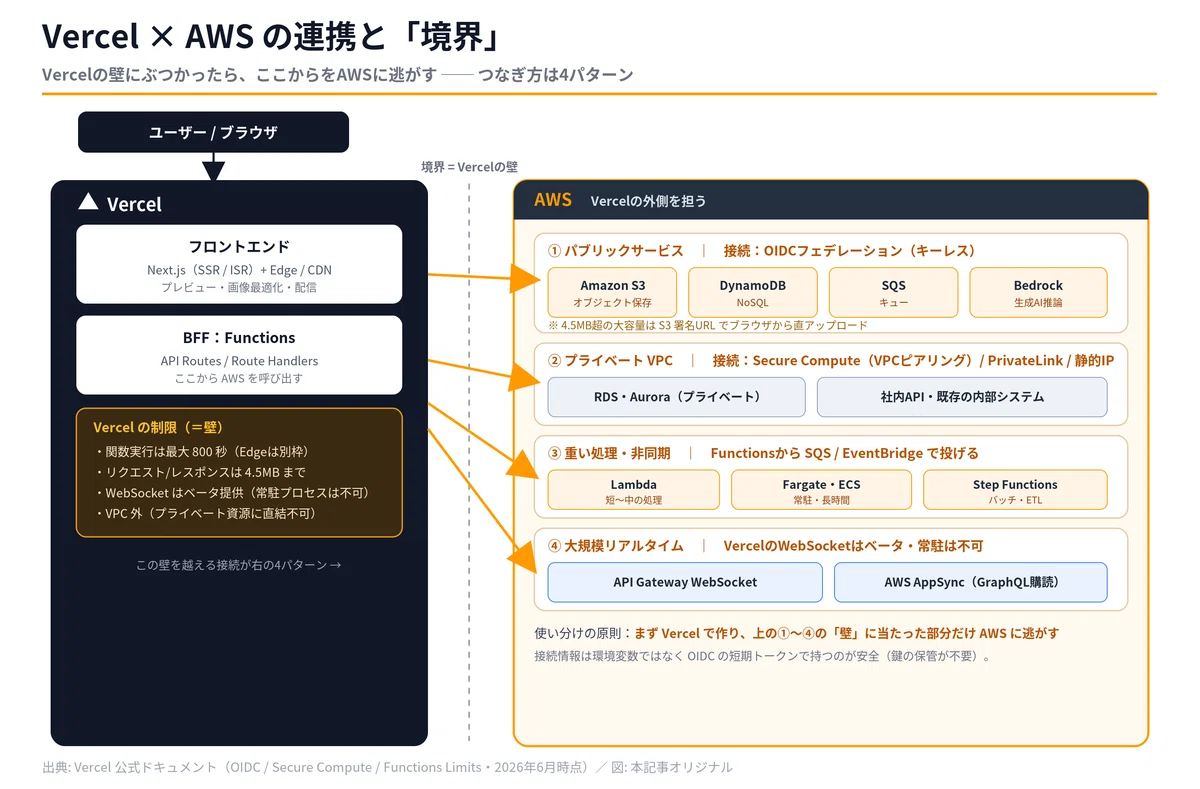Click ここから AWS を呼び出す text

(239, 378)
